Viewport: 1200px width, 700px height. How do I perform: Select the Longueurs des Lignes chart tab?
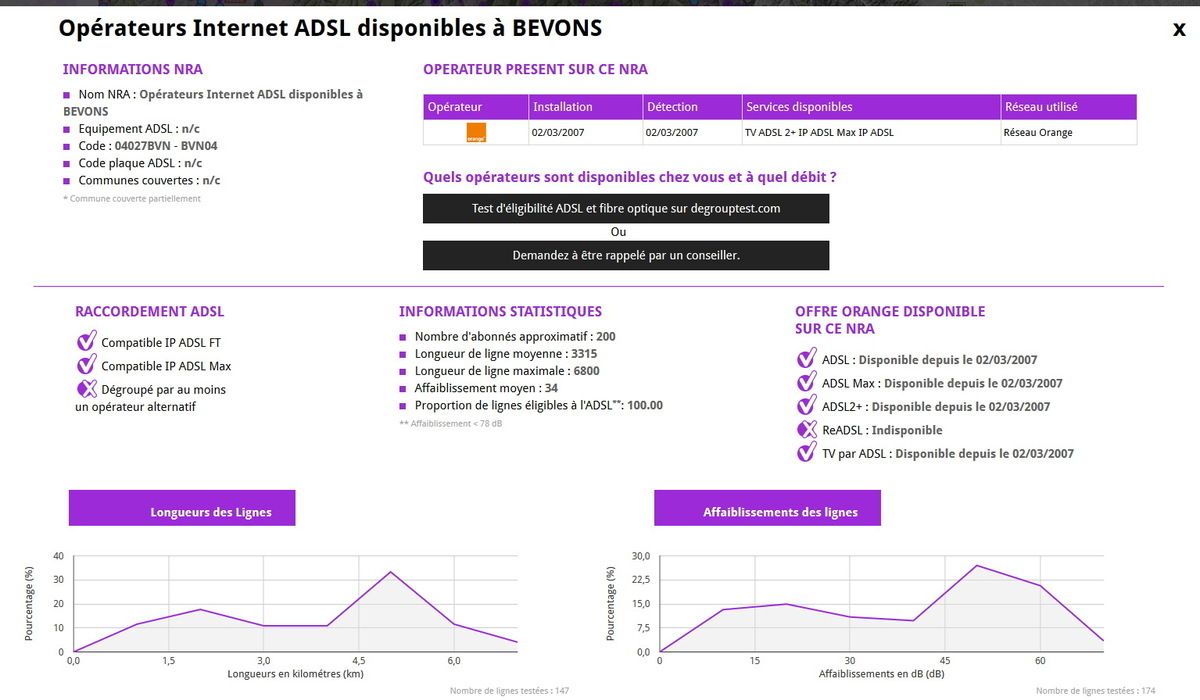(x=182, y=508)
